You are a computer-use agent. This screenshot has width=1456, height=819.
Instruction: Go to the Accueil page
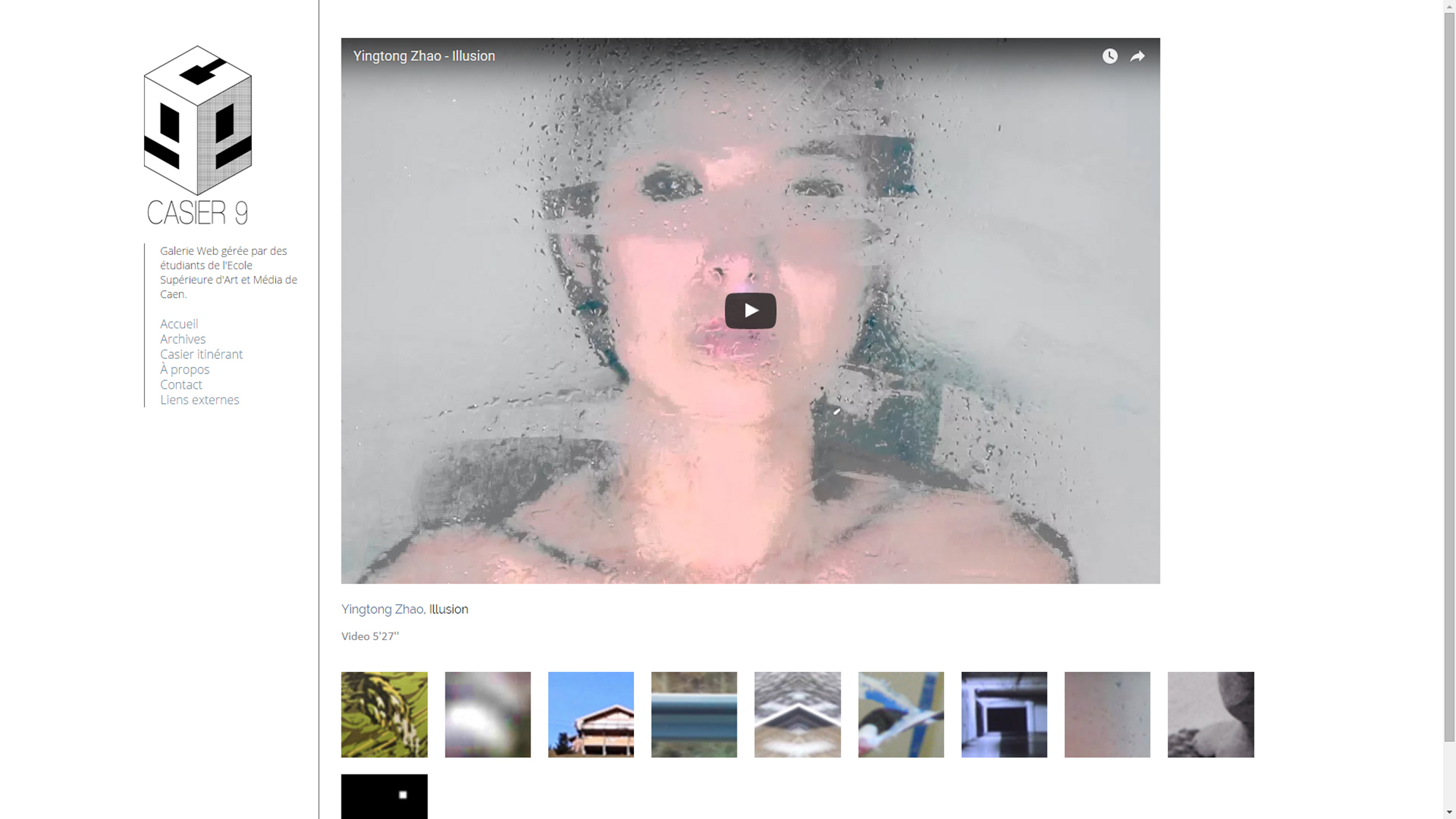pos(179,324)
